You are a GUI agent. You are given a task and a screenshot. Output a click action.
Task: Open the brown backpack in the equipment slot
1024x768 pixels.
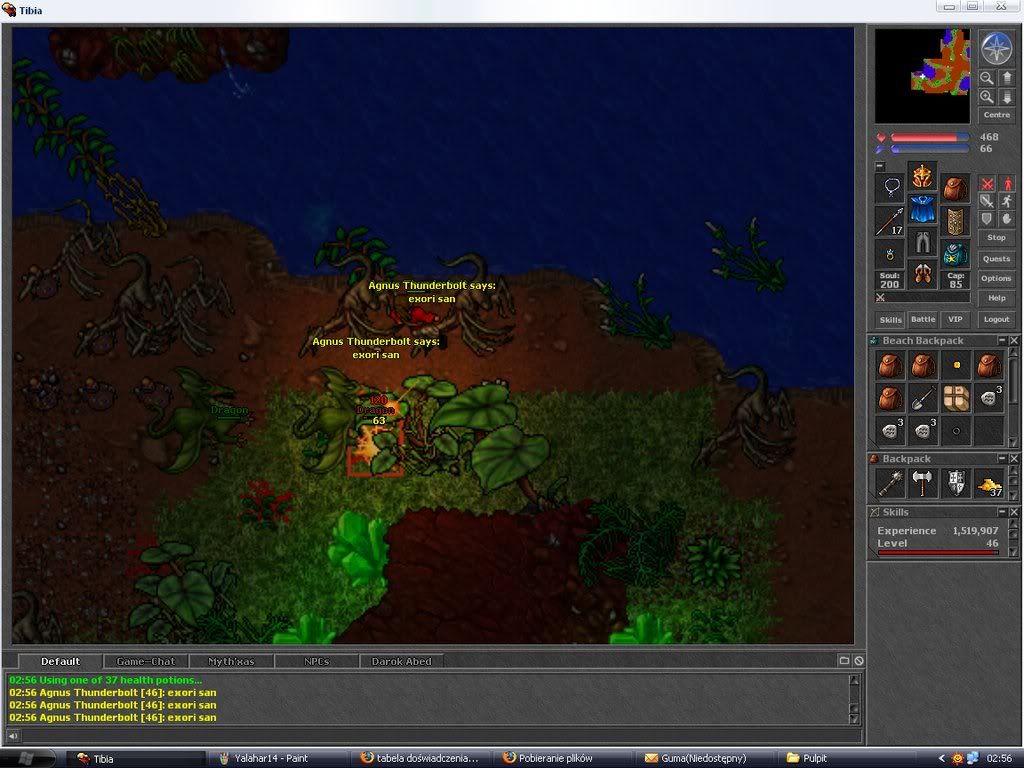tap(955, 188)
